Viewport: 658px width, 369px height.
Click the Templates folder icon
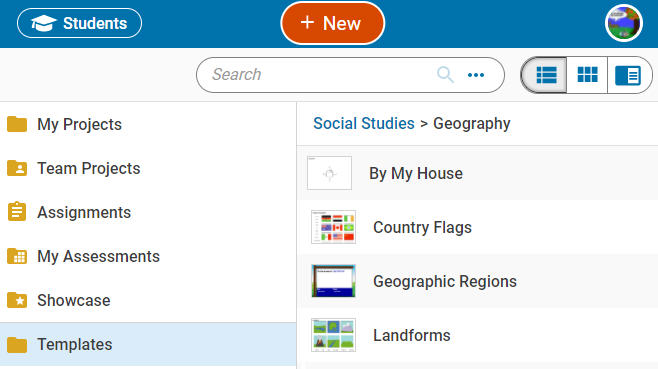[17, 345]
